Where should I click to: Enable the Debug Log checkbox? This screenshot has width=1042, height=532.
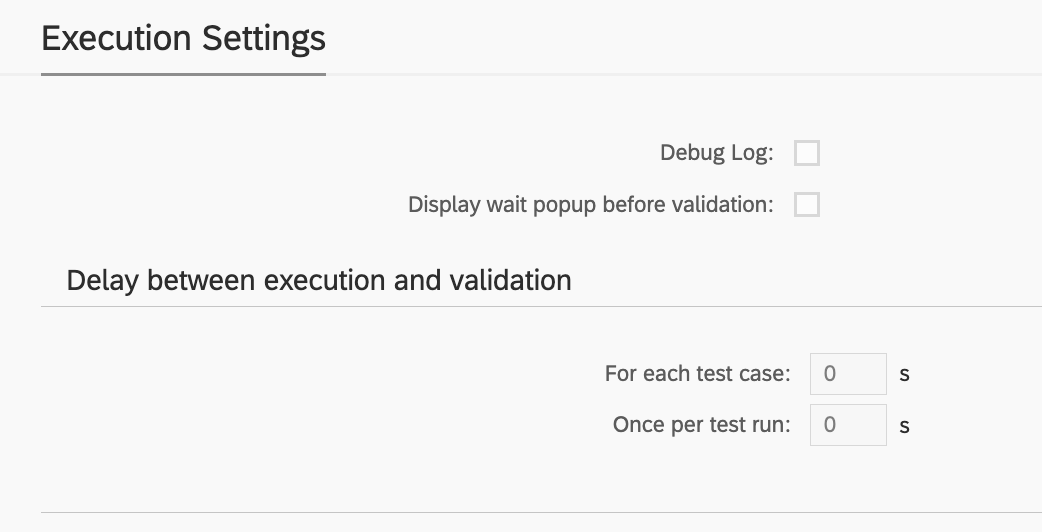[x=806, y=153]
